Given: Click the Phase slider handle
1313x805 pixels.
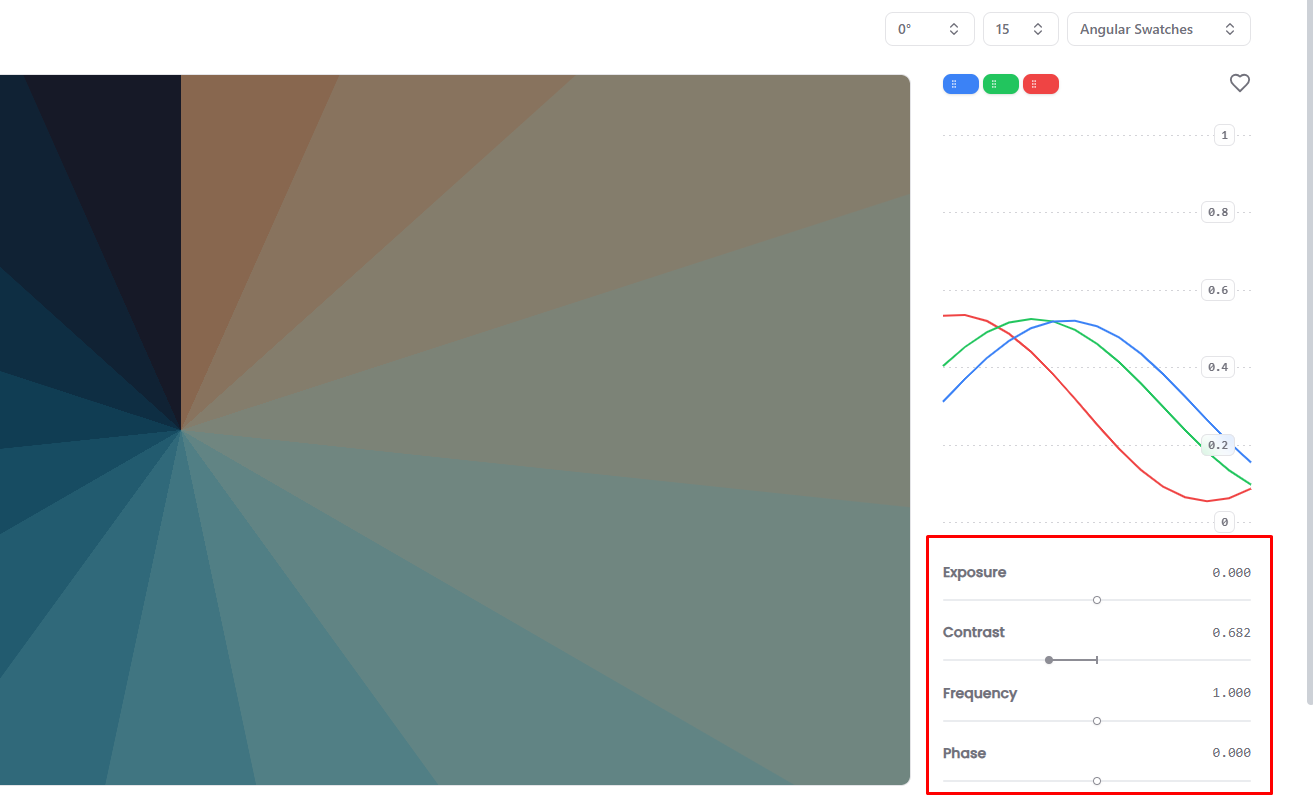Looking at the screenshot, I should pyautogui.click(x=1097, y=781).
